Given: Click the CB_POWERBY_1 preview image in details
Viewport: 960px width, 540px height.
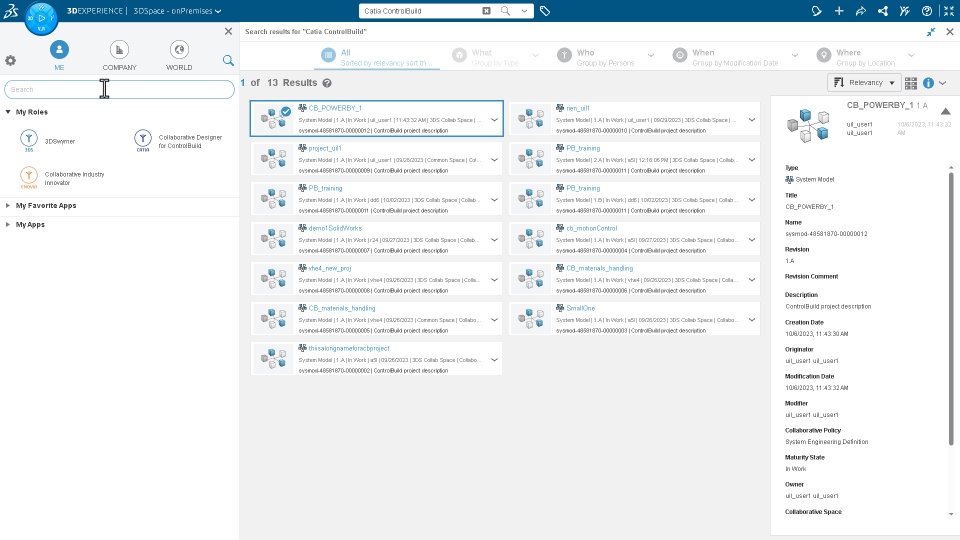Looking at the screenshot, I should click(x=808, y=125).
